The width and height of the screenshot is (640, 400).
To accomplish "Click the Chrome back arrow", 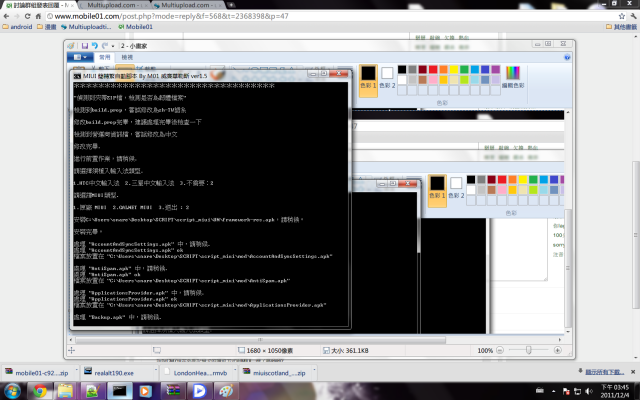I will click(6, 16).
